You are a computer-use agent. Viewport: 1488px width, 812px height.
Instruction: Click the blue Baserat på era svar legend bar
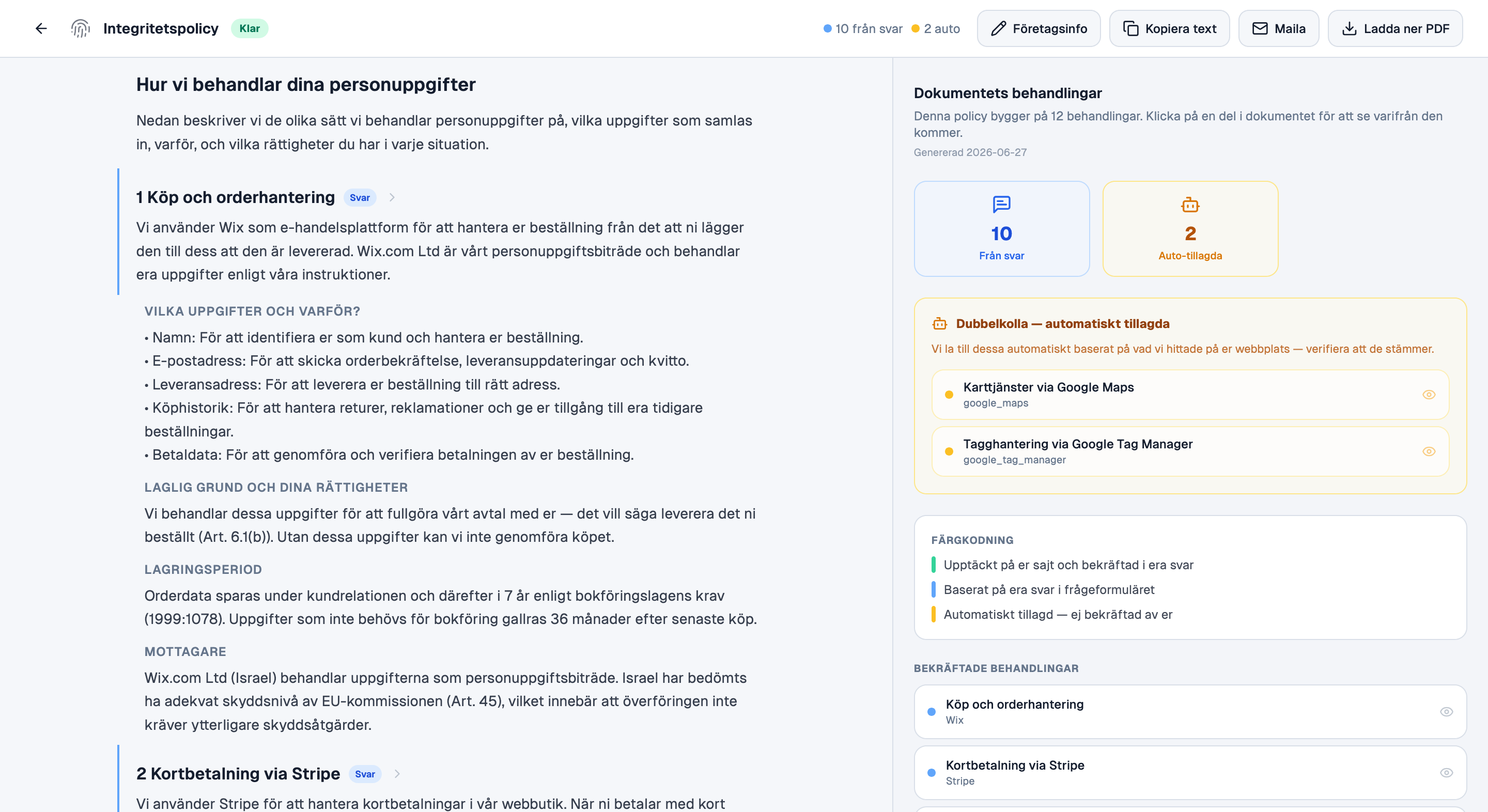pyautogui.click(x=934, y=590)
